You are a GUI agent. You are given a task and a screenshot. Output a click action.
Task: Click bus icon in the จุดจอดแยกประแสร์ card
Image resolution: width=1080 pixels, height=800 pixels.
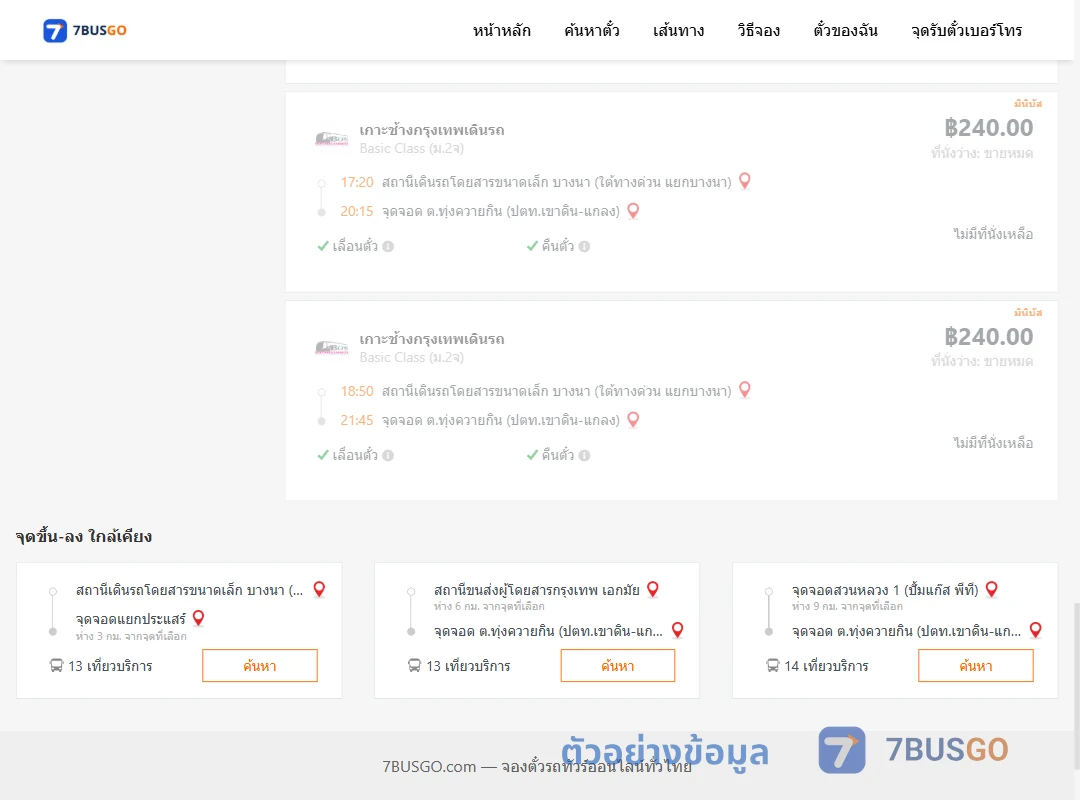pyautogui.click(x=56, y=666)
